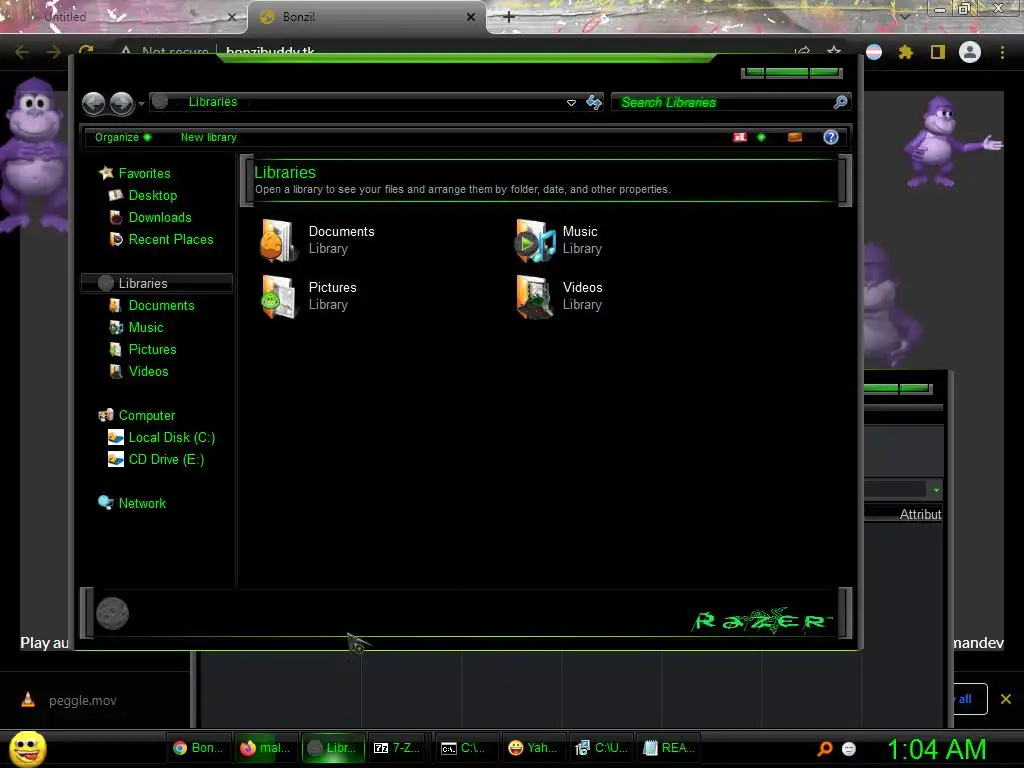The image size is (1024, 768).
Task: Open Documents in the sidebar tree
Action: tap(161, 306)
